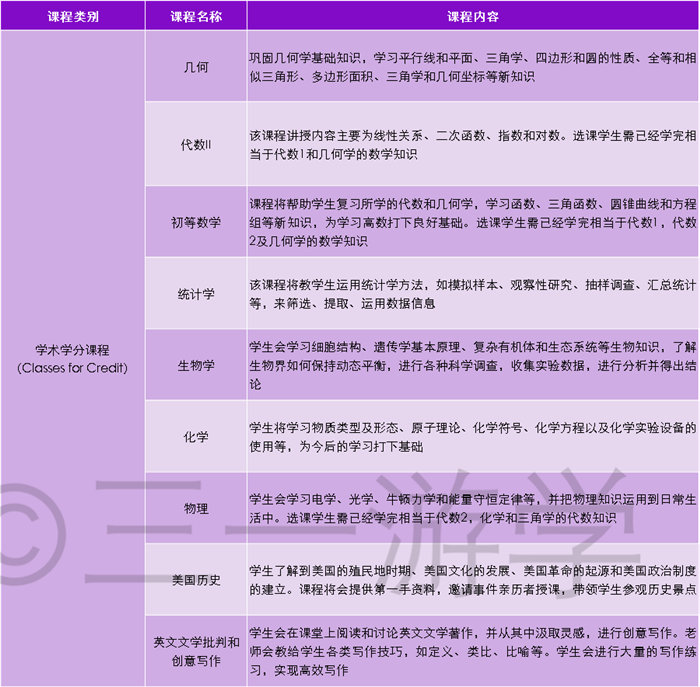700x687 pixels.
Task: Click the 课程类别 column header
Action: [x=73, y=16]
